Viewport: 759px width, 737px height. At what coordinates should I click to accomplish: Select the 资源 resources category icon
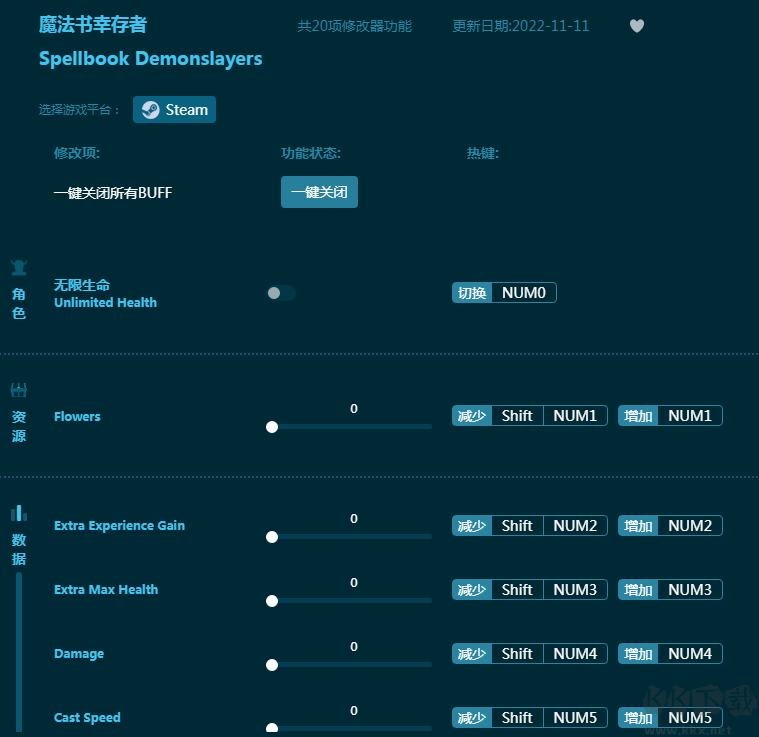pos(19,390)
